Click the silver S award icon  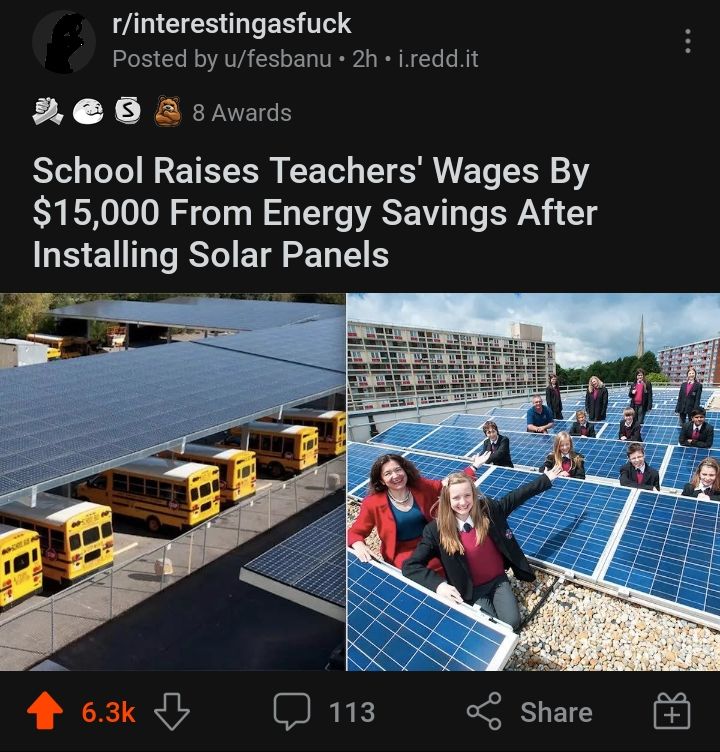128,111
